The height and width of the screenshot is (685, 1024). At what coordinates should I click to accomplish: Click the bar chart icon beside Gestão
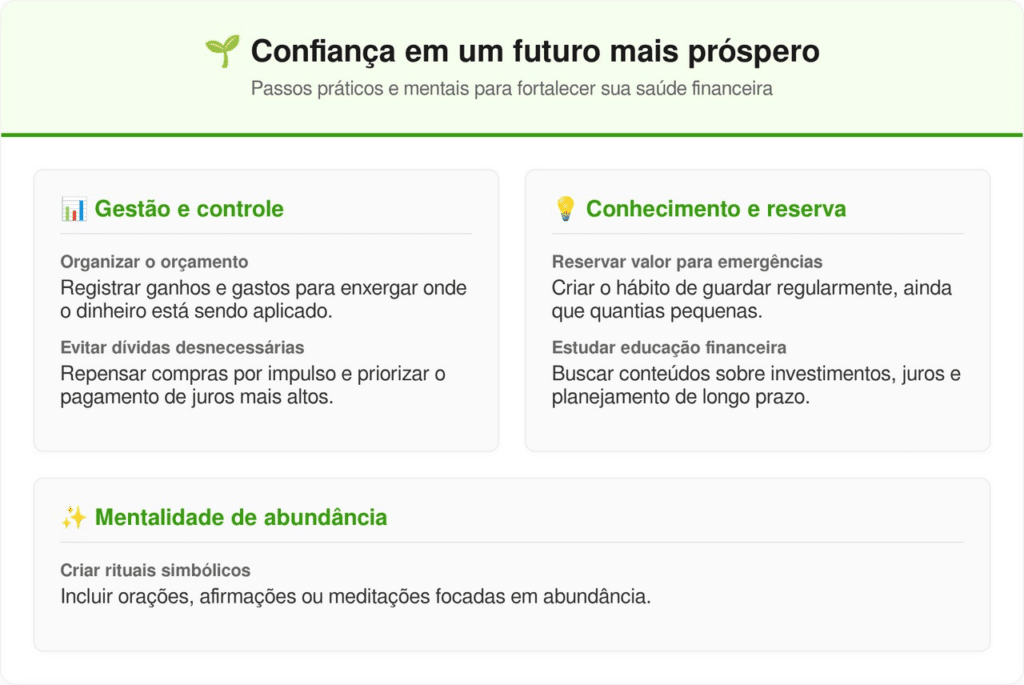click(73, 209)
